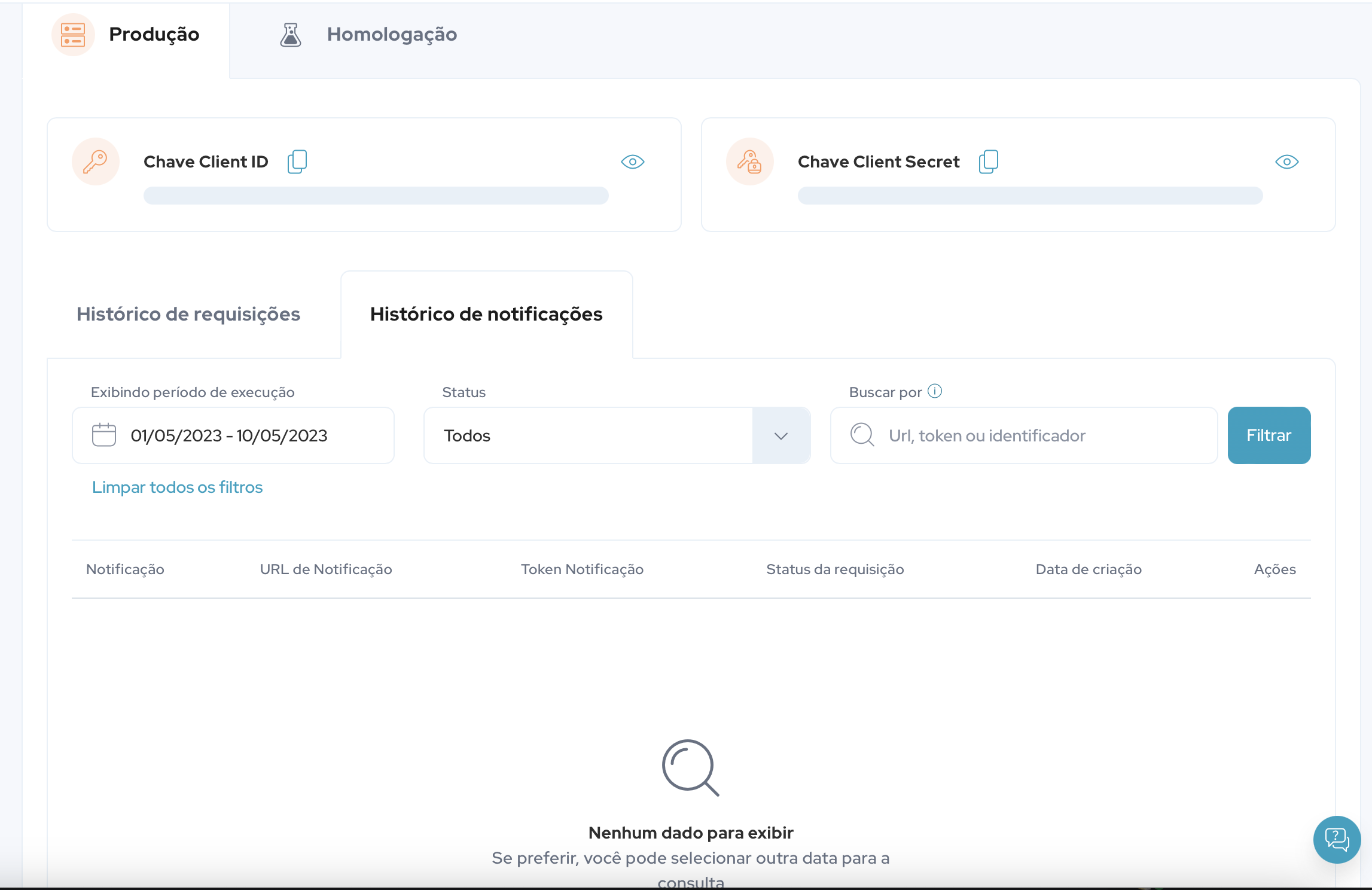Click the Nenhum dado para exibir message
1372x890 pixels.
pos(690,833)
